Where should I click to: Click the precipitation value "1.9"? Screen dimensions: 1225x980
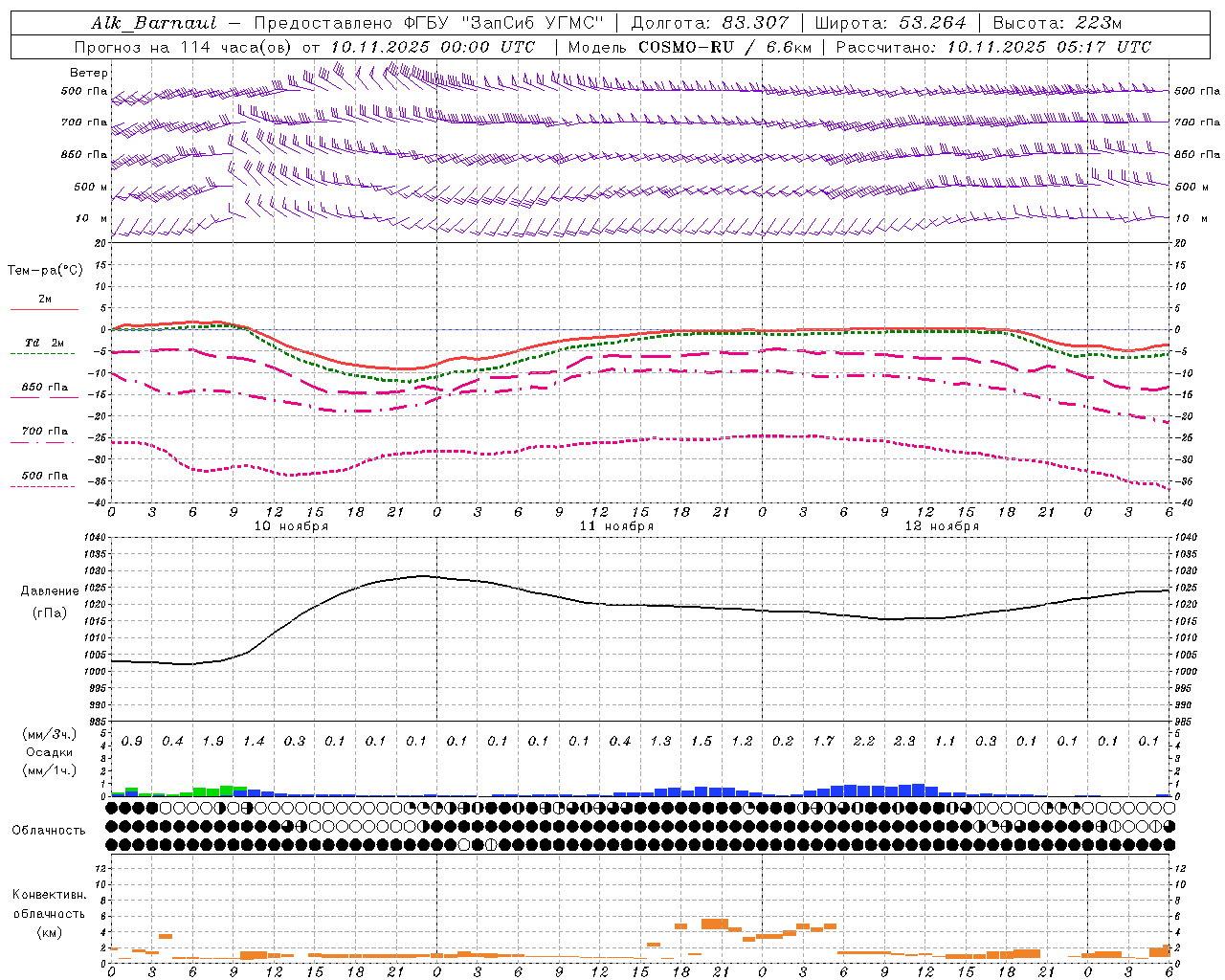(213, 742)
